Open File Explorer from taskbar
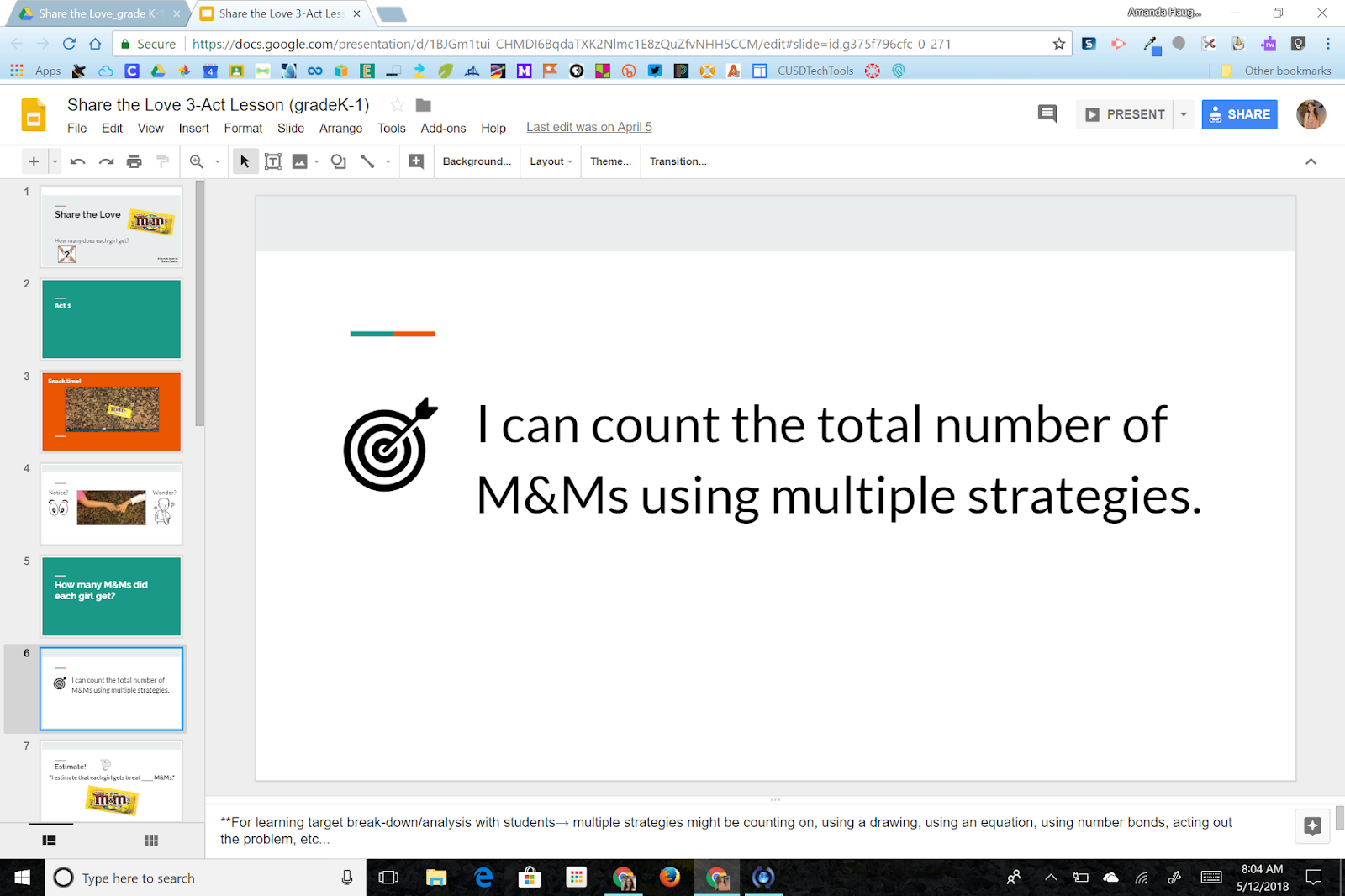This screenshot has width=1345, height=896. pos(435,878)
